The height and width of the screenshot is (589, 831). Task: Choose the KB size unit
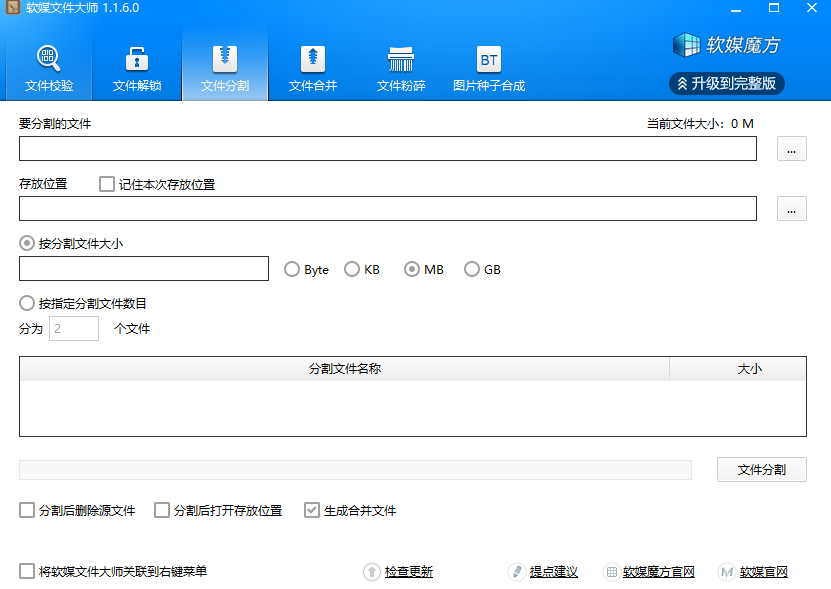tap(352, 269)
